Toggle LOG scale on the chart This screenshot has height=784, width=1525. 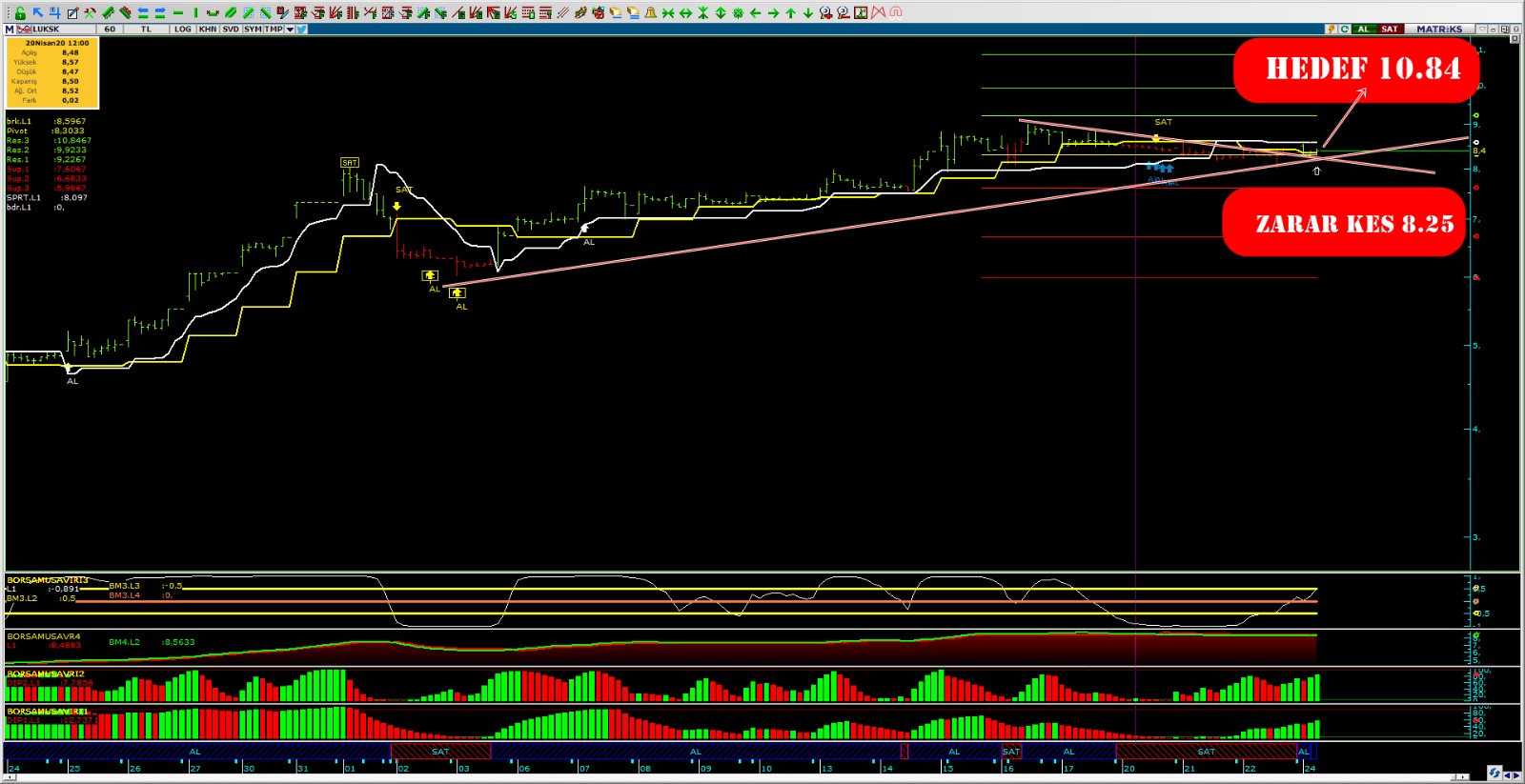pos(183,30)
